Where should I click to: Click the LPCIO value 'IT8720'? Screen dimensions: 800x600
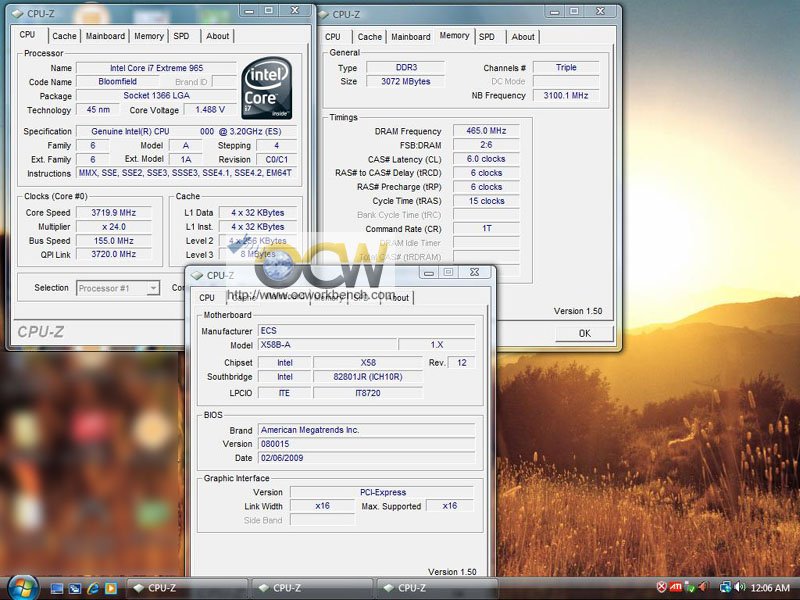[368, 393]
